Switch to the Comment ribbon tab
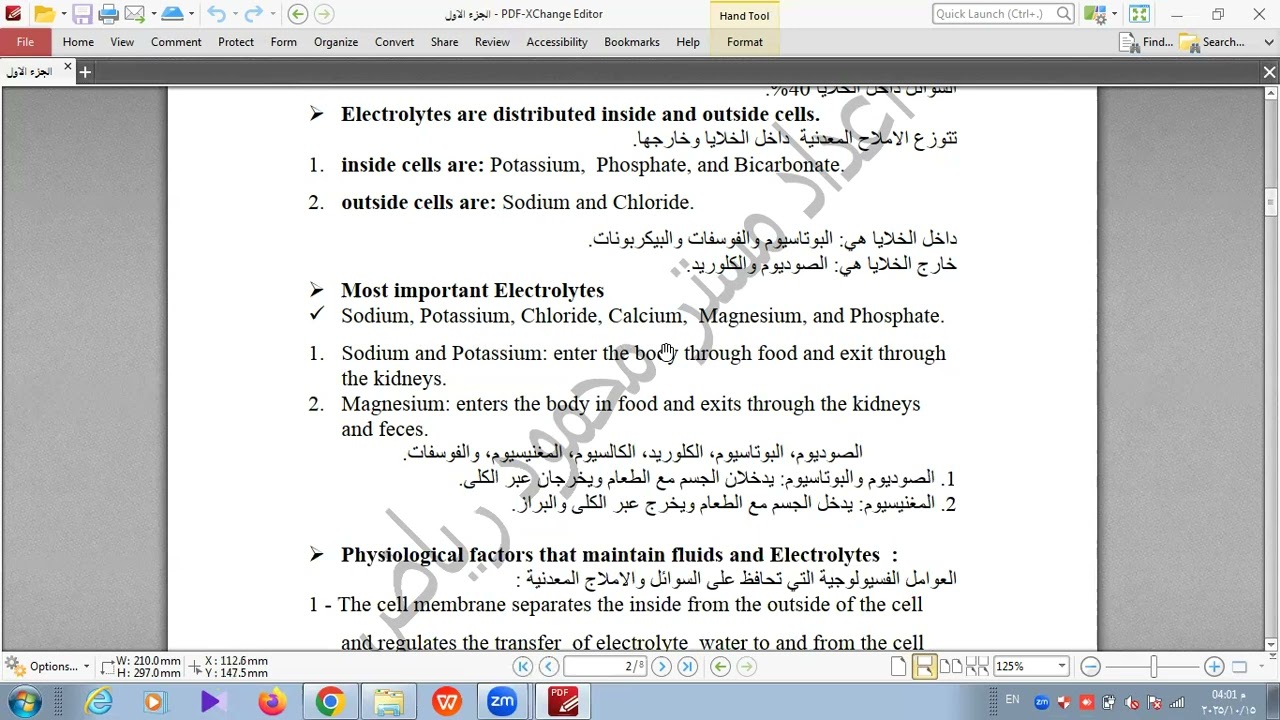This screenshot has width=1280, height=720. click(x=176, y=42)
